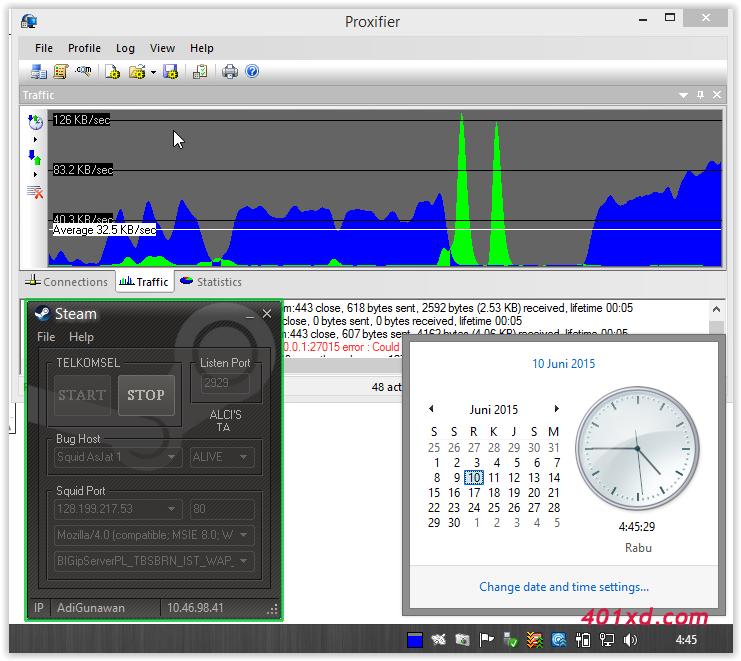Switch to the Statistics tab

210,282
